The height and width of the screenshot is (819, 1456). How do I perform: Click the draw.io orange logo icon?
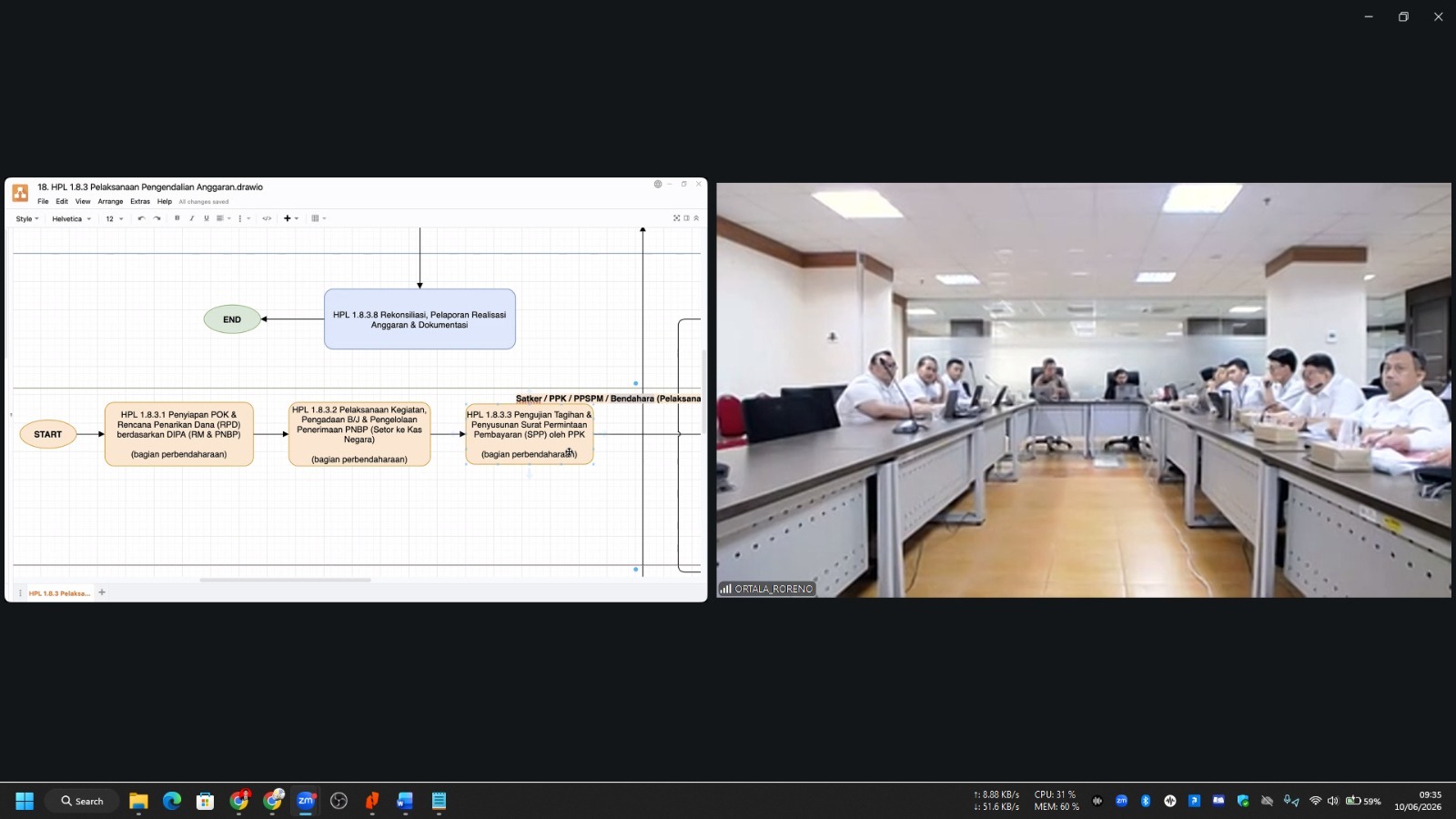(20, 193)
